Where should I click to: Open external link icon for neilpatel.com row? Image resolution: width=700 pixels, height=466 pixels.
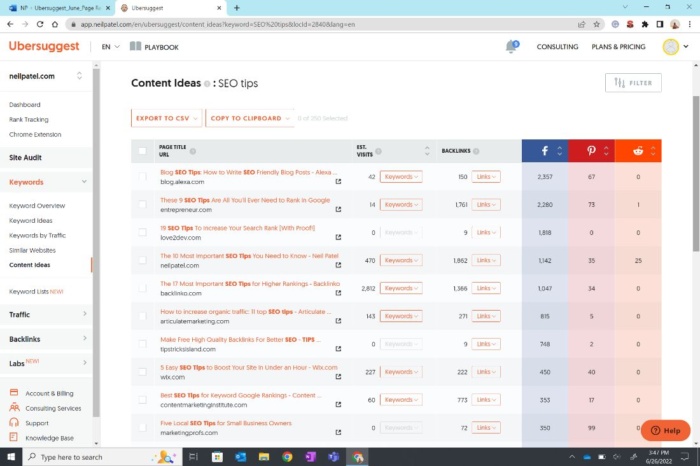click(338, 265)
